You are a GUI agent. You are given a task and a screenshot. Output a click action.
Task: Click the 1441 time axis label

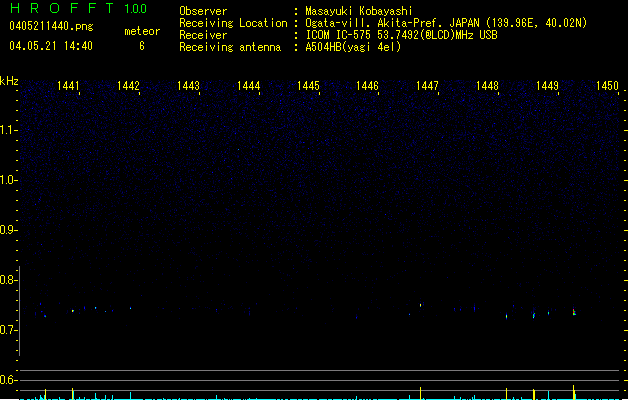click(68, 86)
